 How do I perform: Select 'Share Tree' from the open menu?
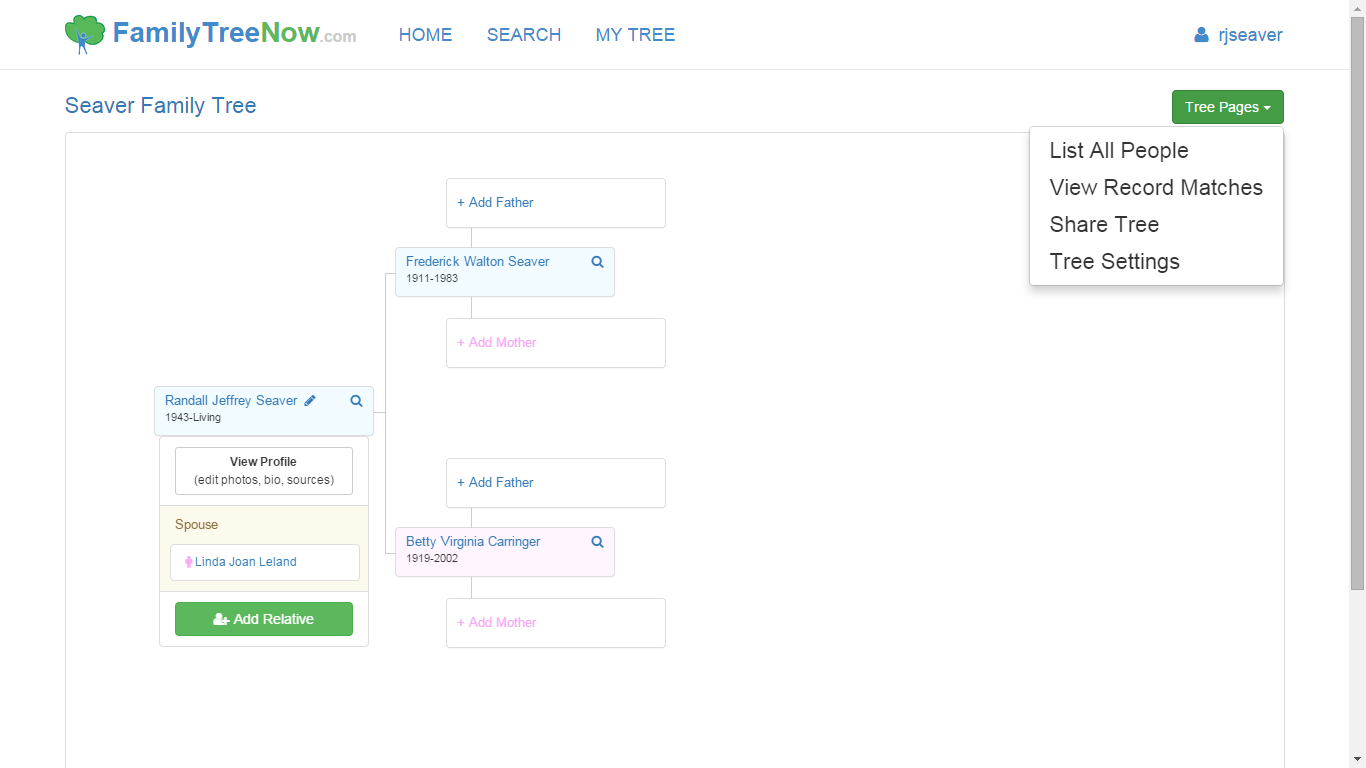point(1104,224)
